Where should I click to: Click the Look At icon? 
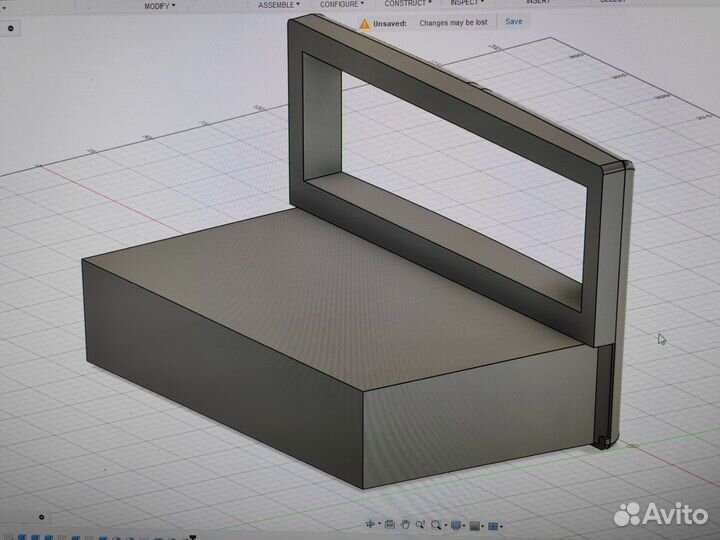(389, 524)
